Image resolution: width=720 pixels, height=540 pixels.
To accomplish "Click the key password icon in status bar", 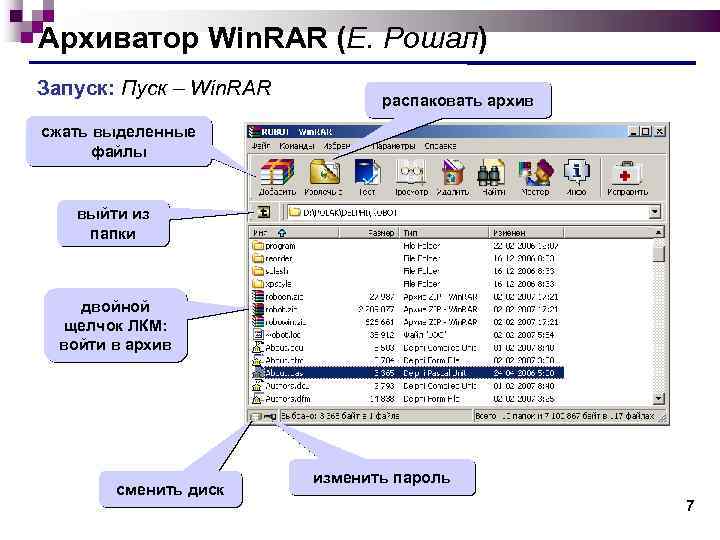I will point(270,416).
